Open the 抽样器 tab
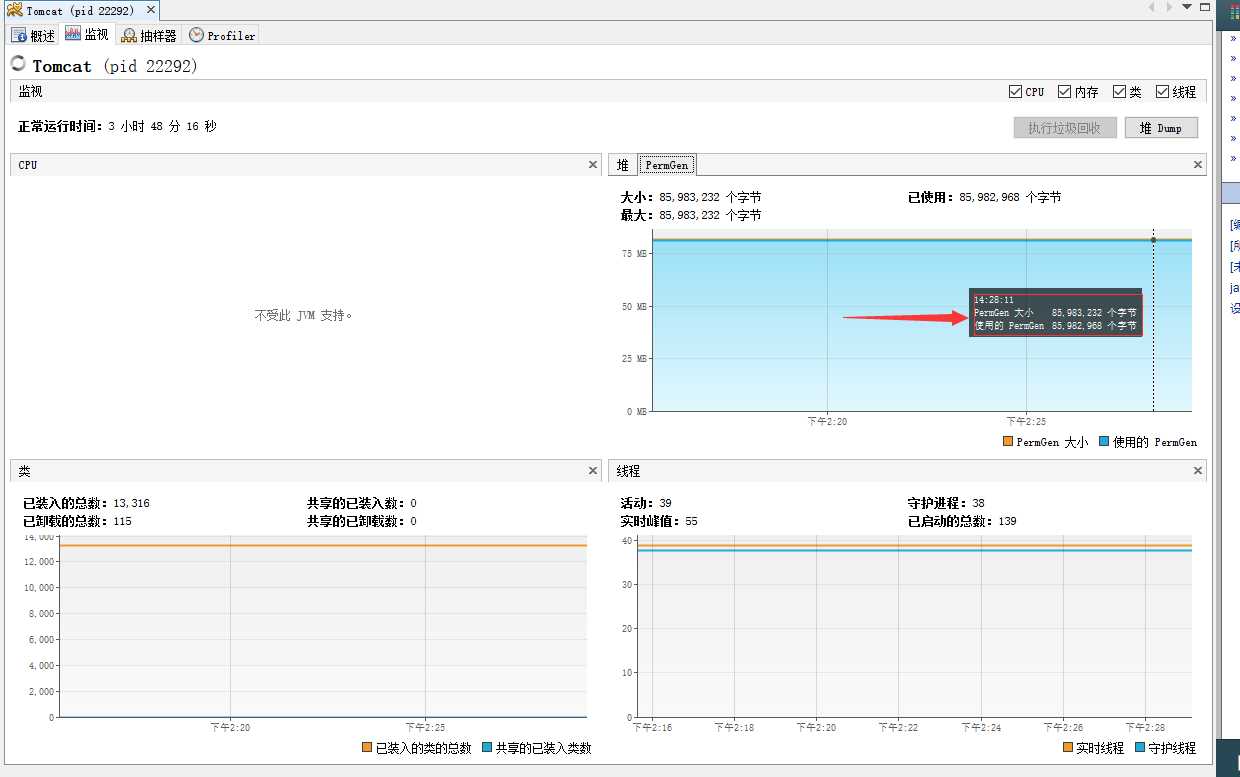Screen dimensions: 1240x777 coord(149,35)
